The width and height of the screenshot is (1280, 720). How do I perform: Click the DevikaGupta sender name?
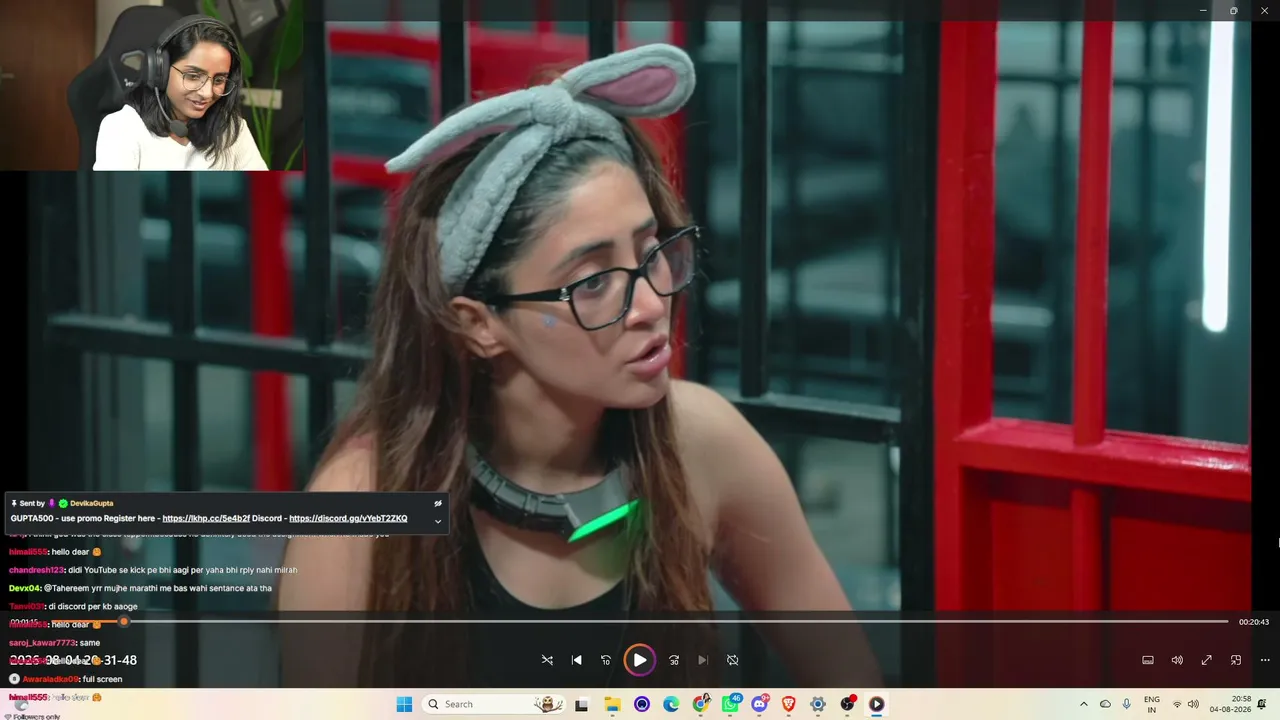click(91, 503)
